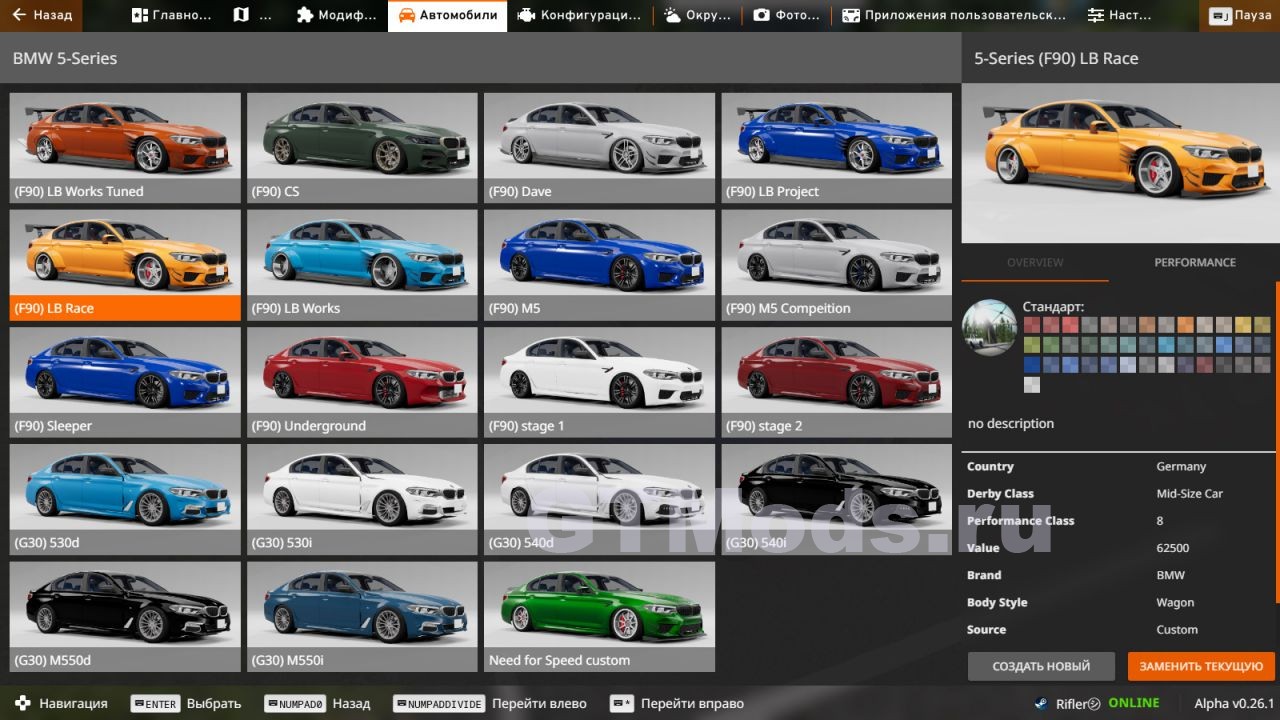Click the green ONLINE status
Screen dimensions: 1280x720
point(1134,703)
